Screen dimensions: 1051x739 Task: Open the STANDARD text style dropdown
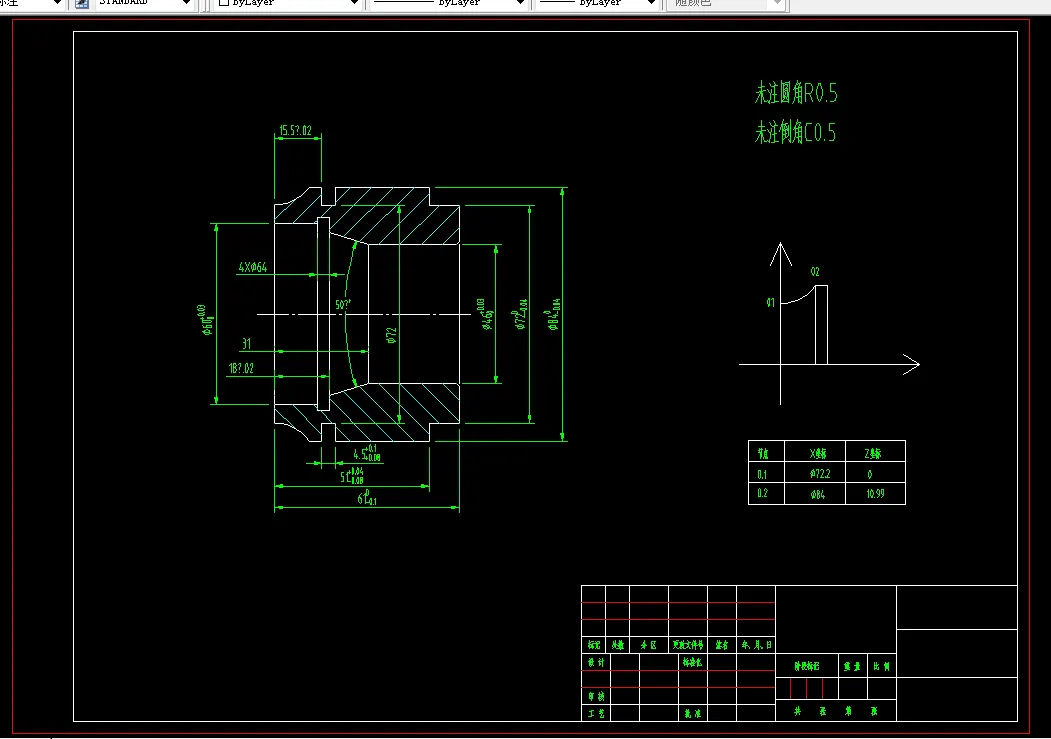coord(144,3)
